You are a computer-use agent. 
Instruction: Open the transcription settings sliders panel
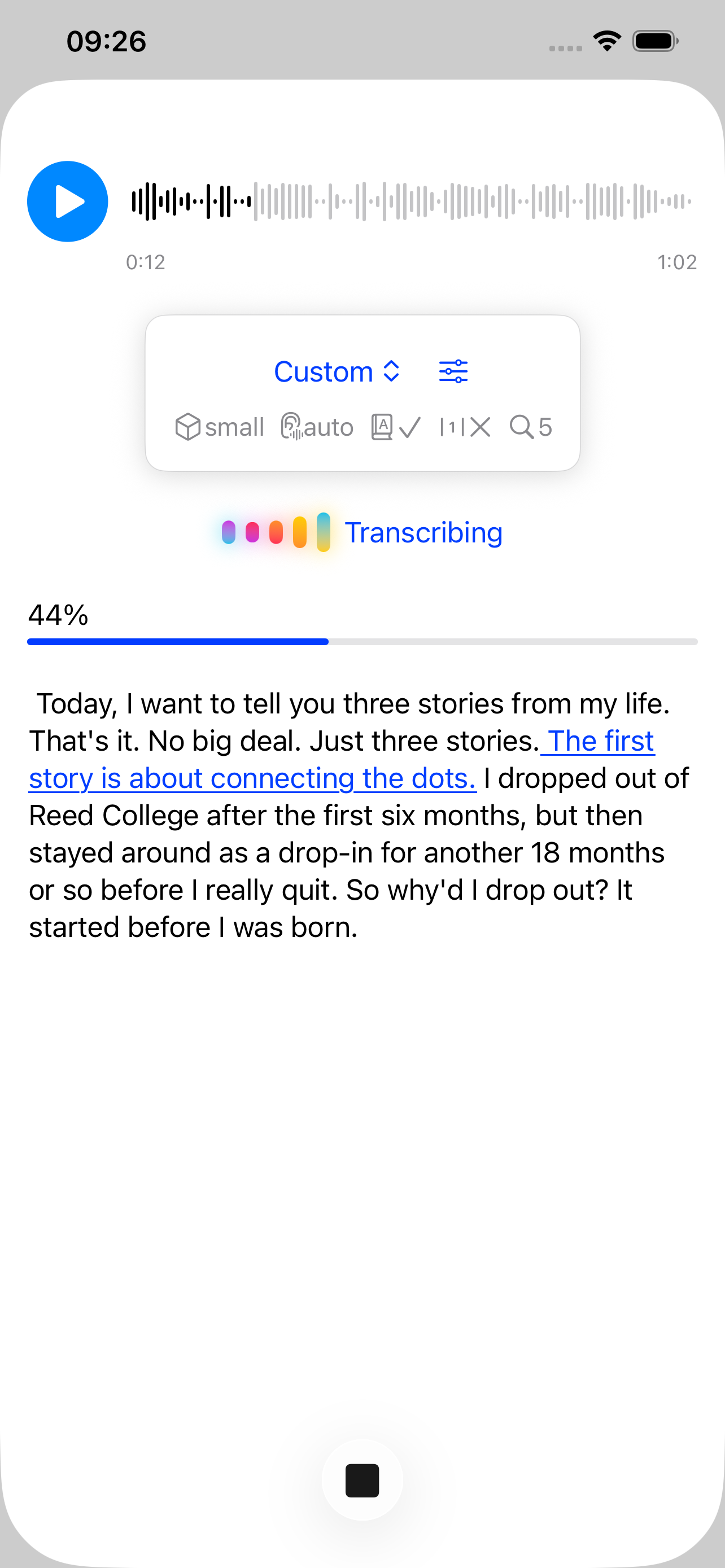(x=453, y=370)
